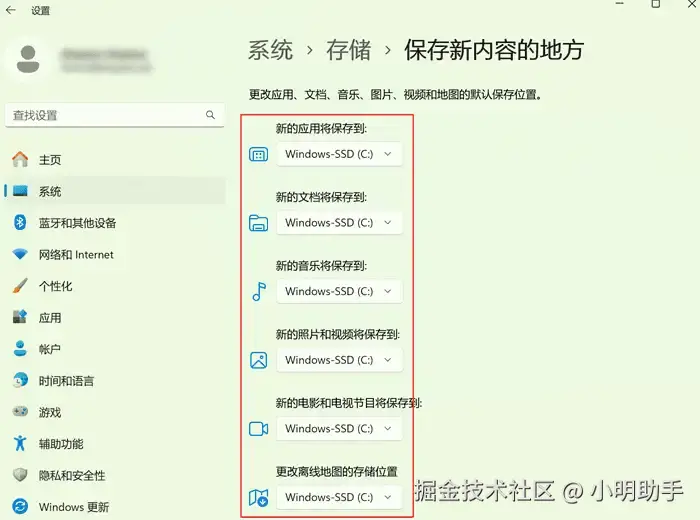Open the movies and TV save location dropdown
The image size is (700, 520).
coord(339,428)
